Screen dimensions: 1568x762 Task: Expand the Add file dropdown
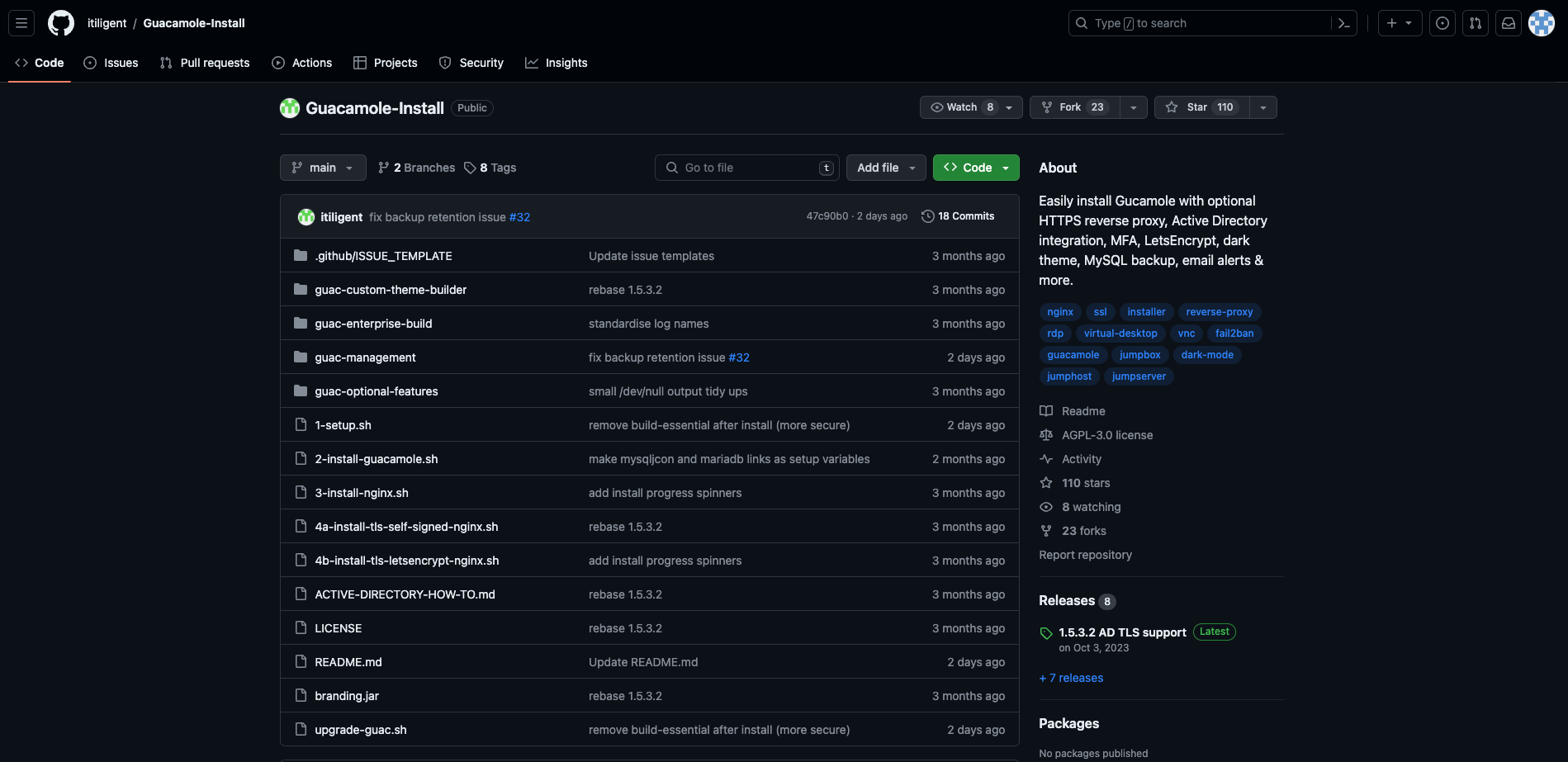pos(885,167)
